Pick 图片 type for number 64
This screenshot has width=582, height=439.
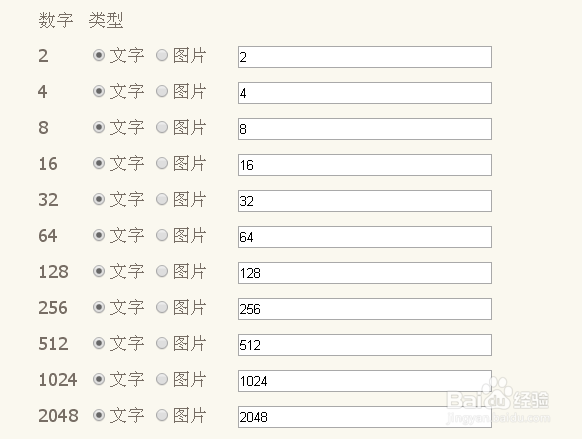coord(162,236)
